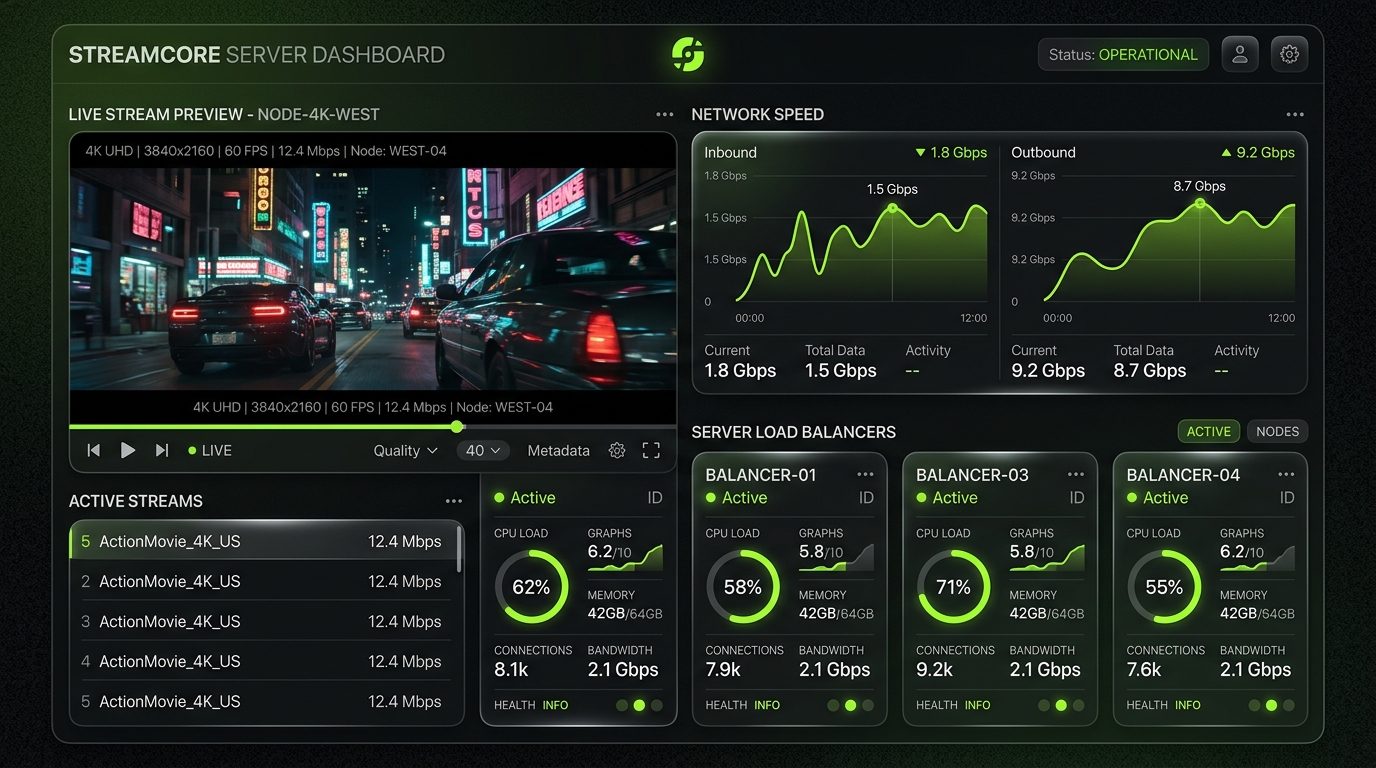Click the live stream video frame

click(373, 279)
